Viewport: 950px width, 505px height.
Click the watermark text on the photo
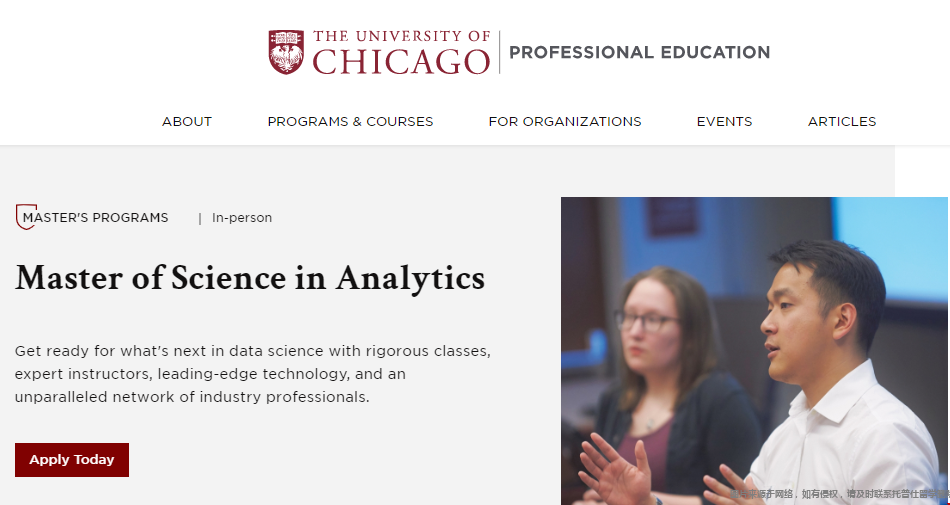[x=840, y=494]
